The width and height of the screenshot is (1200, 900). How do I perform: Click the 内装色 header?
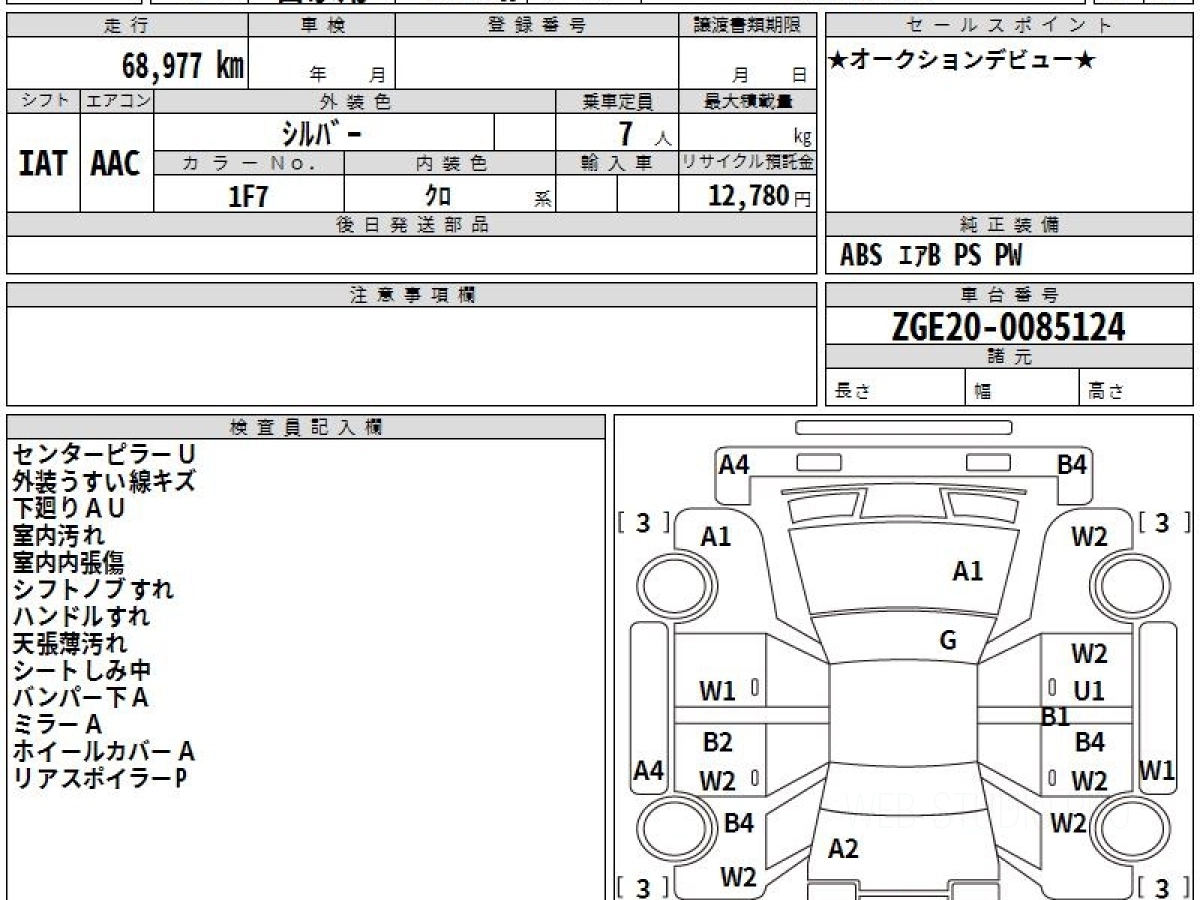coord(450,163)
